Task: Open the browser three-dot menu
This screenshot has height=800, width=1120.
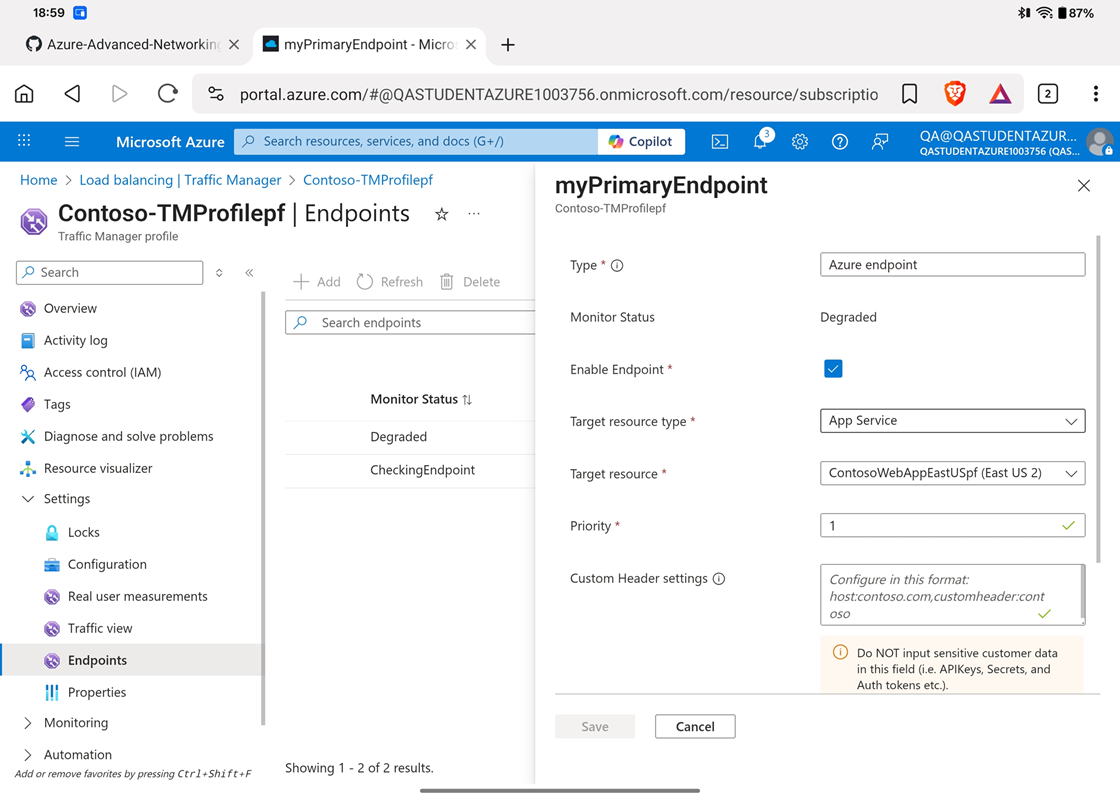Action: (1096, 94)
